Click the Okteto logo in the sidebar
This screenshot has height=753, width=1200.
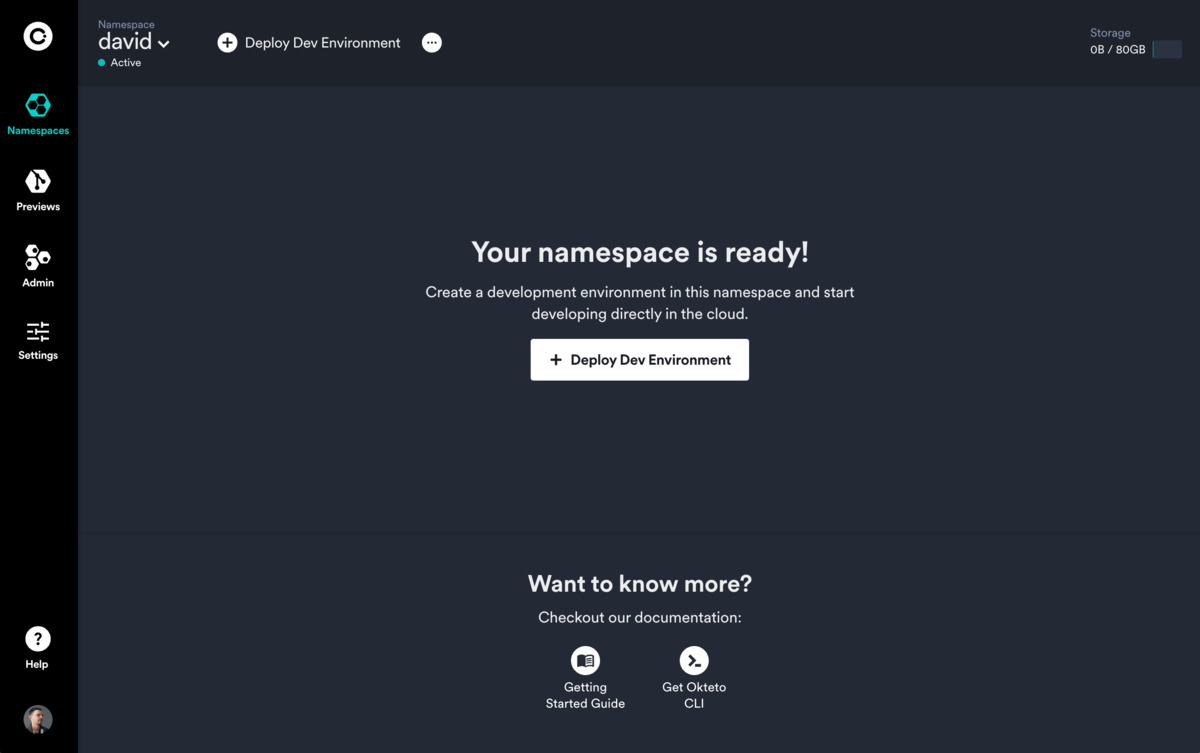37,36
